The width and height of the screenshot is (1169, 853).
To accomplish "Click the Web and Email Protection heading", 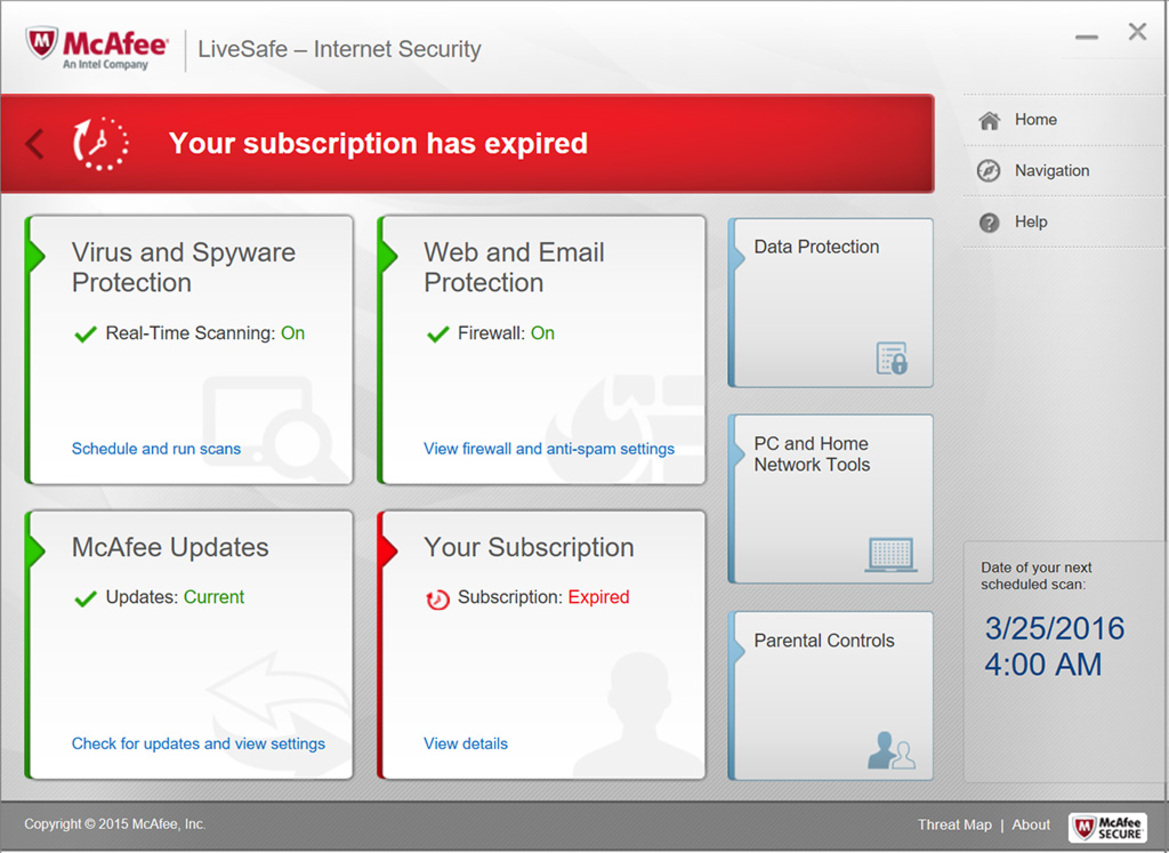I will click(x=514, y=268).
